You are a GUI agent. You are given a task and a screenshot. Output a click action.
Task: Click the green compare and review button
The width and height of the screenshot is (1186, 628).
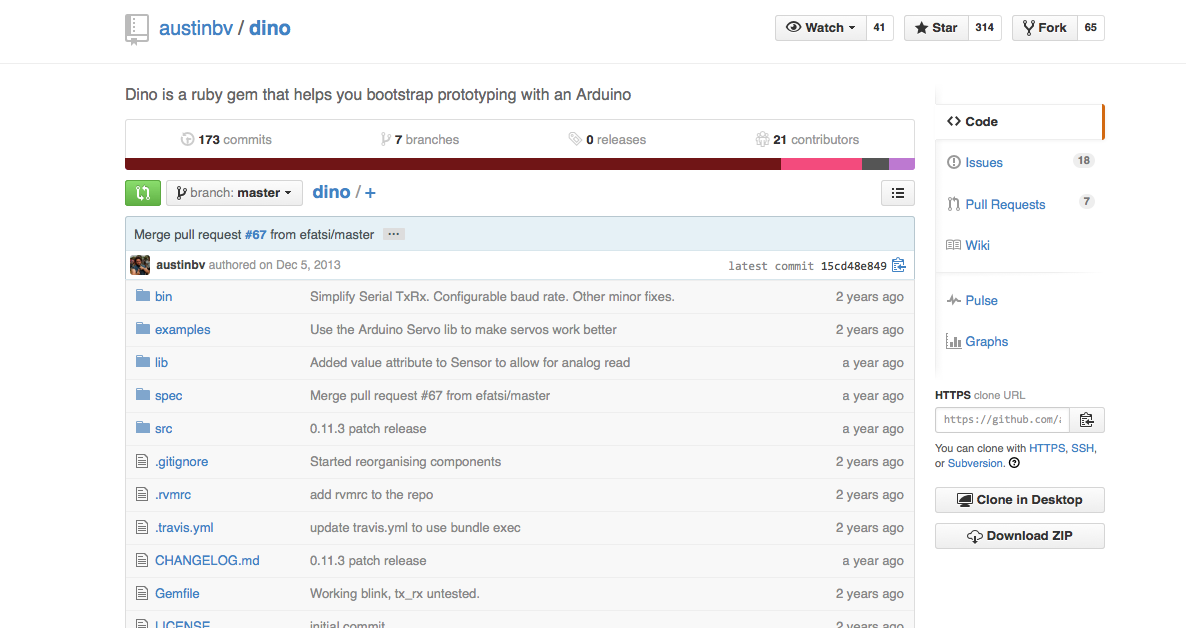[143, 193]
